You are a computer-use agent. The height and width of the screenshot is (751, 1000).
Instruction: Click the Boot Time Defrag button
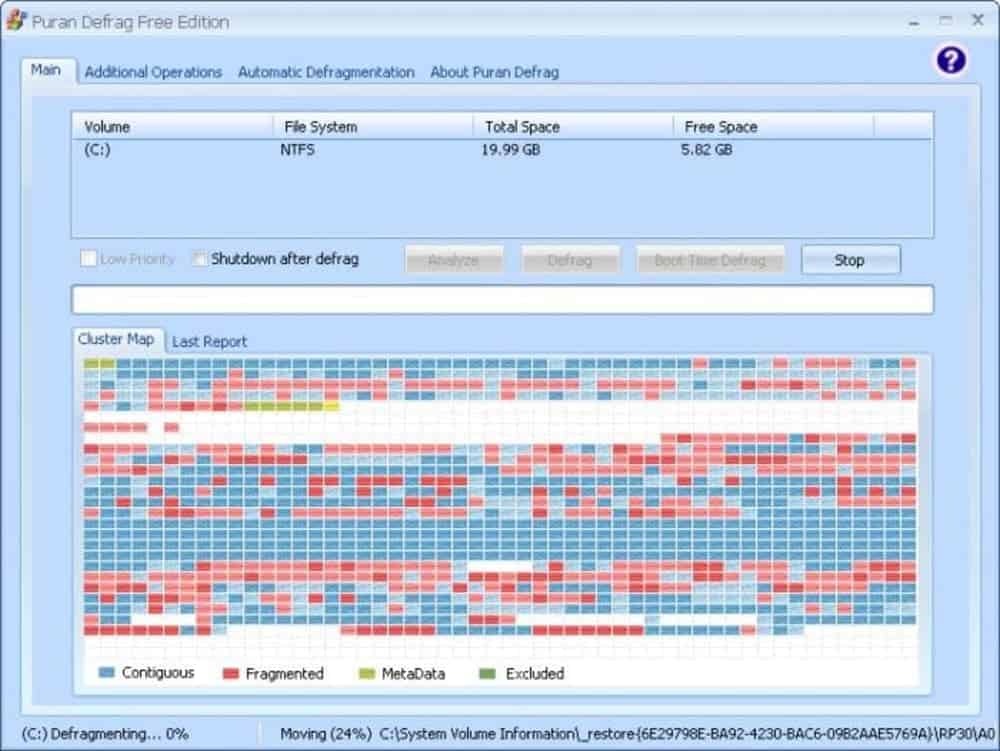(x=710, y=260)
